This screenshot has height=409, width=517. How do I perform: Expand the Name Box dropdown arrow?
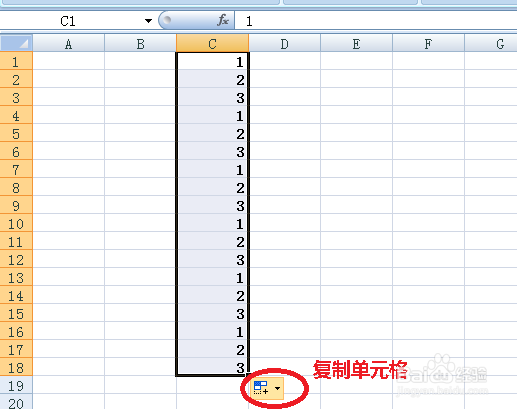(x=148, y=21)
